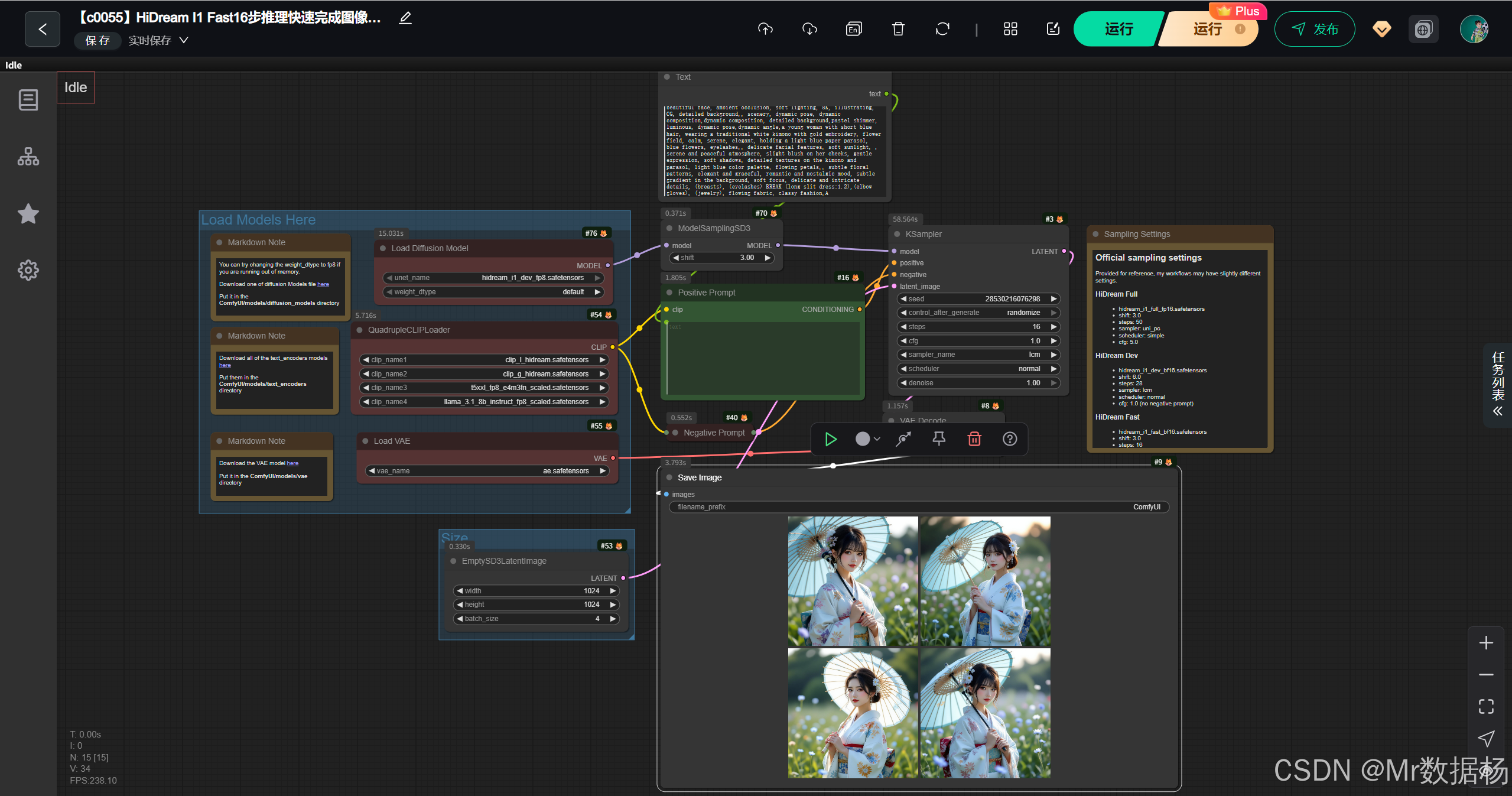Screen dimensions: 1512x796
Task: Toggle collapse dot on Save Image node
Action: pos(669,477)
